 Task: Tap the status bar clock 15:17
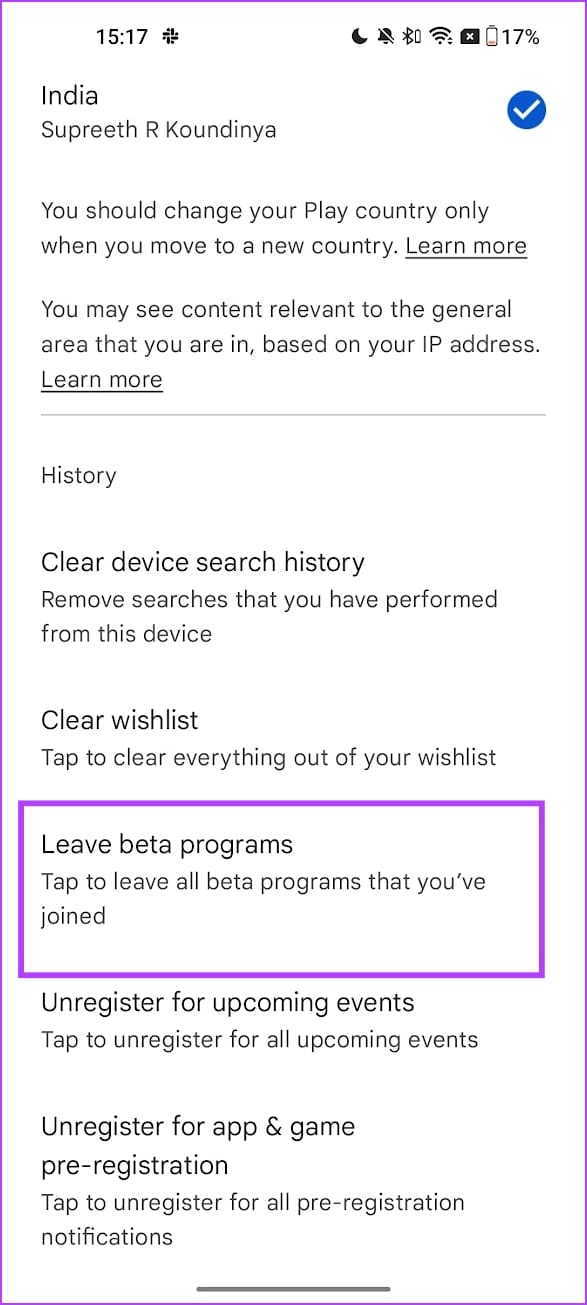[123, 37]
